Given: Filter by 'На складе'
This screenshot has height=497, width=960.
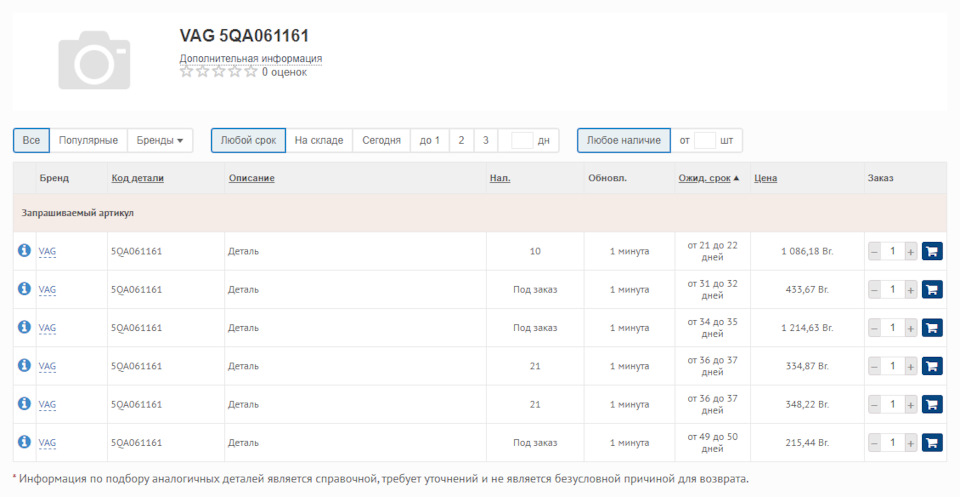Looking at the screenshot, I should click(319, 140).
